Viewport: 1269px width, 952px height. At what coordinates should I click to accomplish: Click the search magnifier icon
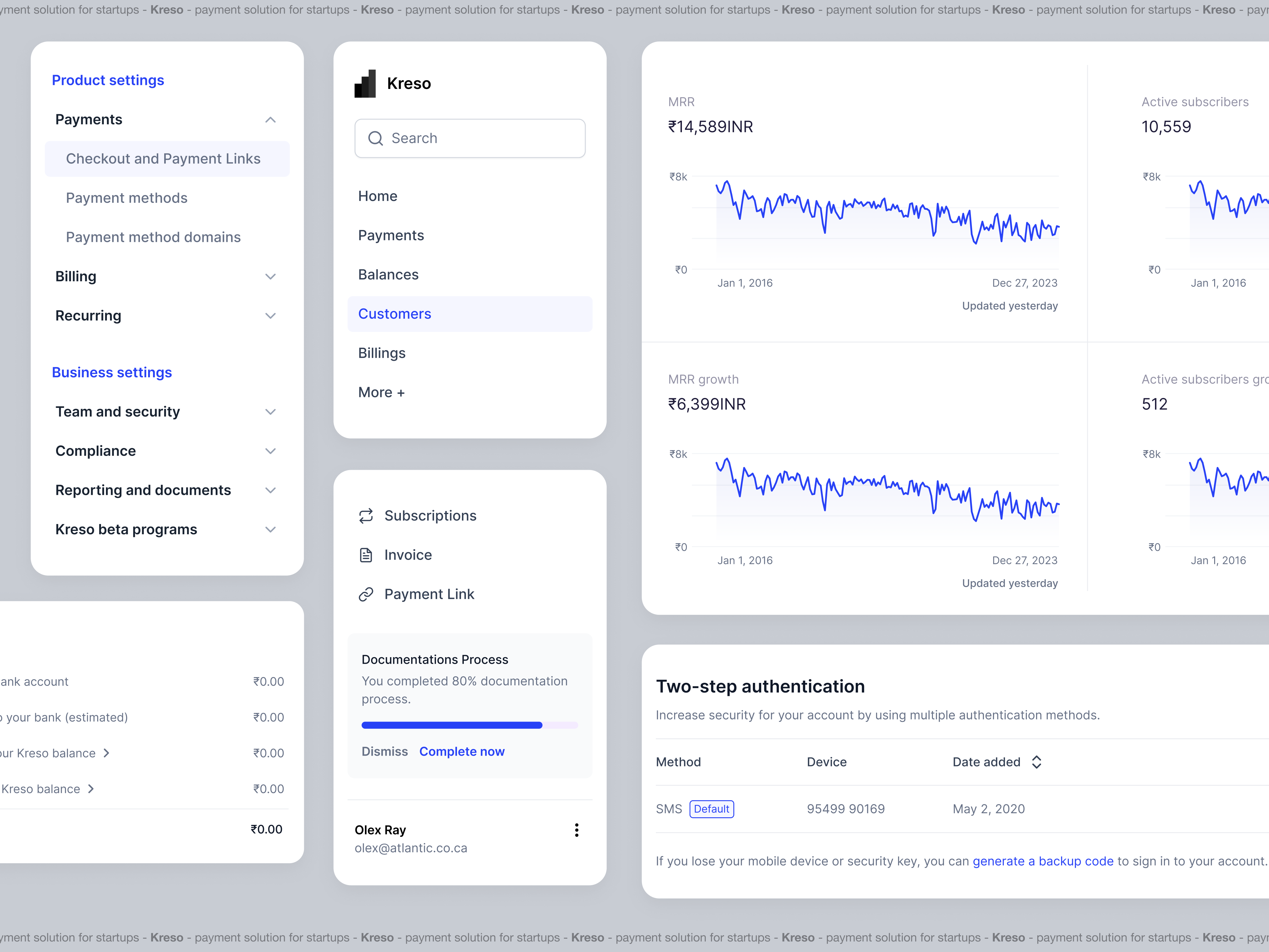click(376, 138)
